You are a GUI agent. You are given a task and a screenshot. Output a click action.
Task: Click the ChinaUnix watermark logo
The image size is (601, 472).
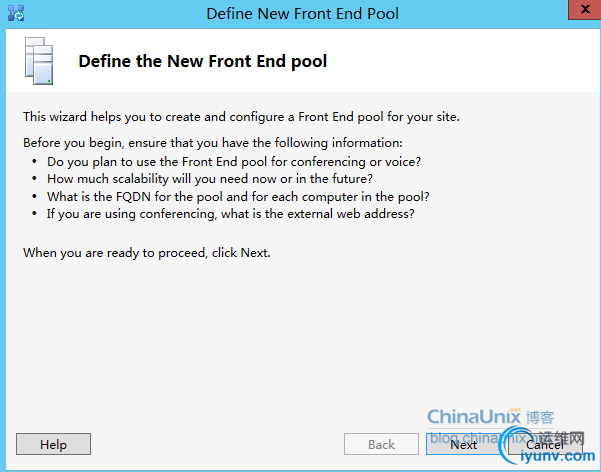474,416
